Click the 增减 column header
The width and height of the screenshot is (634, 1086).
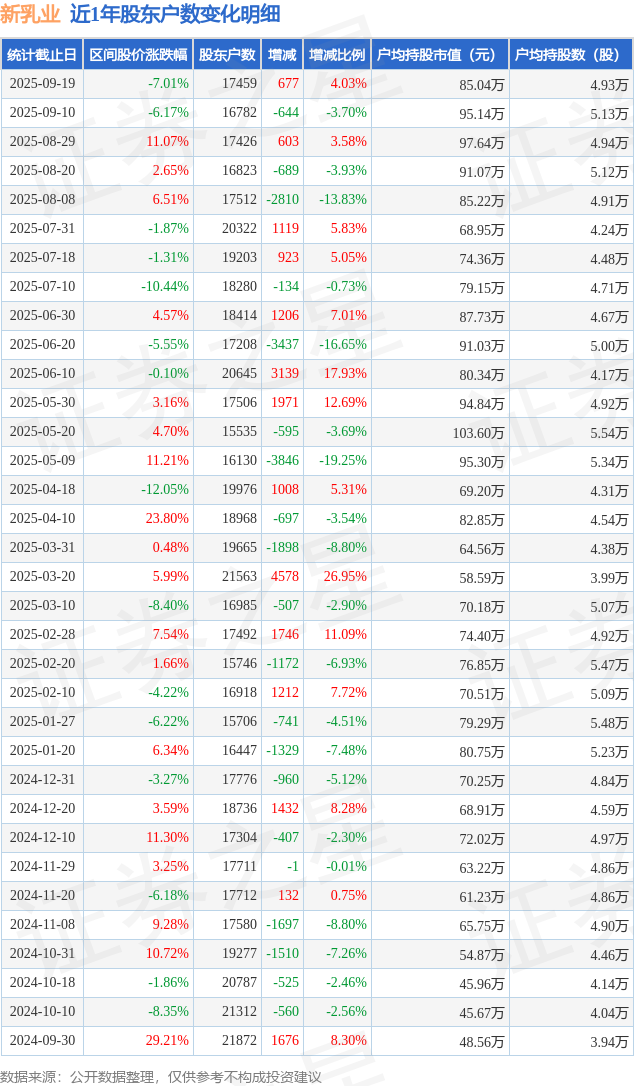coord(282,55)
